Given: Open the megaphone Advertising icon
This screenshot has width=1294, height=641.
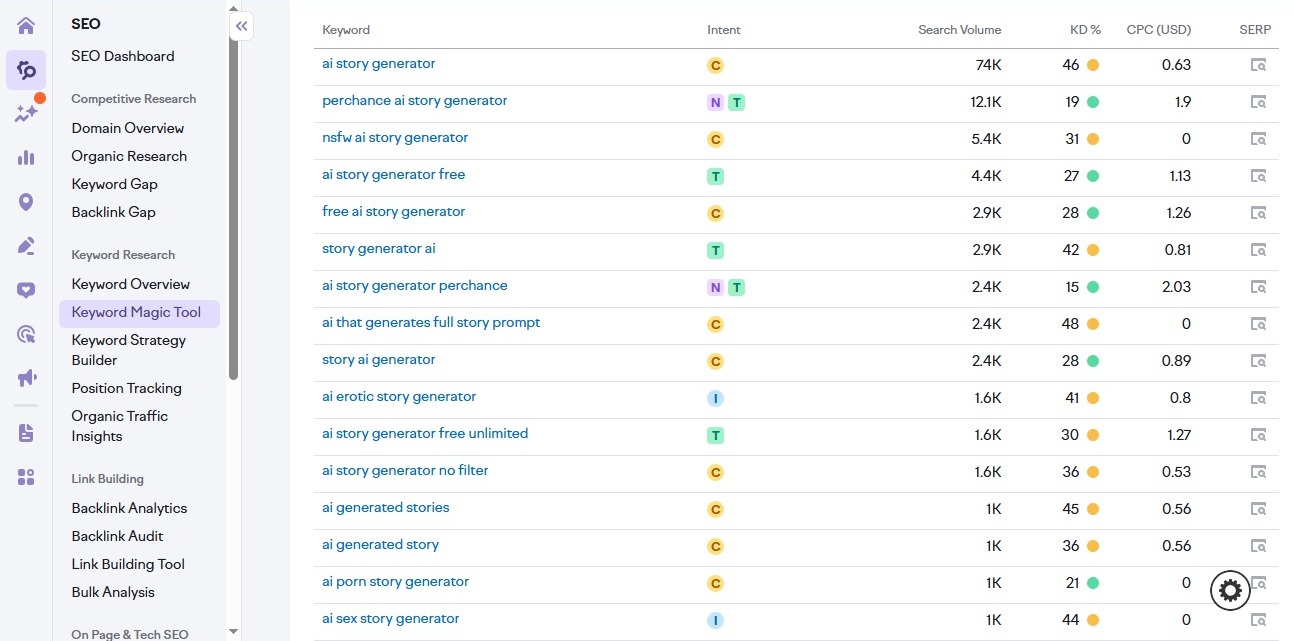Looking at the screenshot, I should [x=26, y=378].
